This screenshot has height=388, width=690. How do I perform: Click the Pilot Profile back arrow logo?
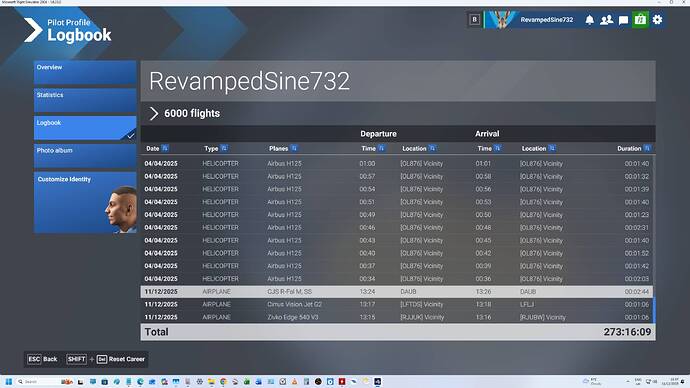[33, 30]
